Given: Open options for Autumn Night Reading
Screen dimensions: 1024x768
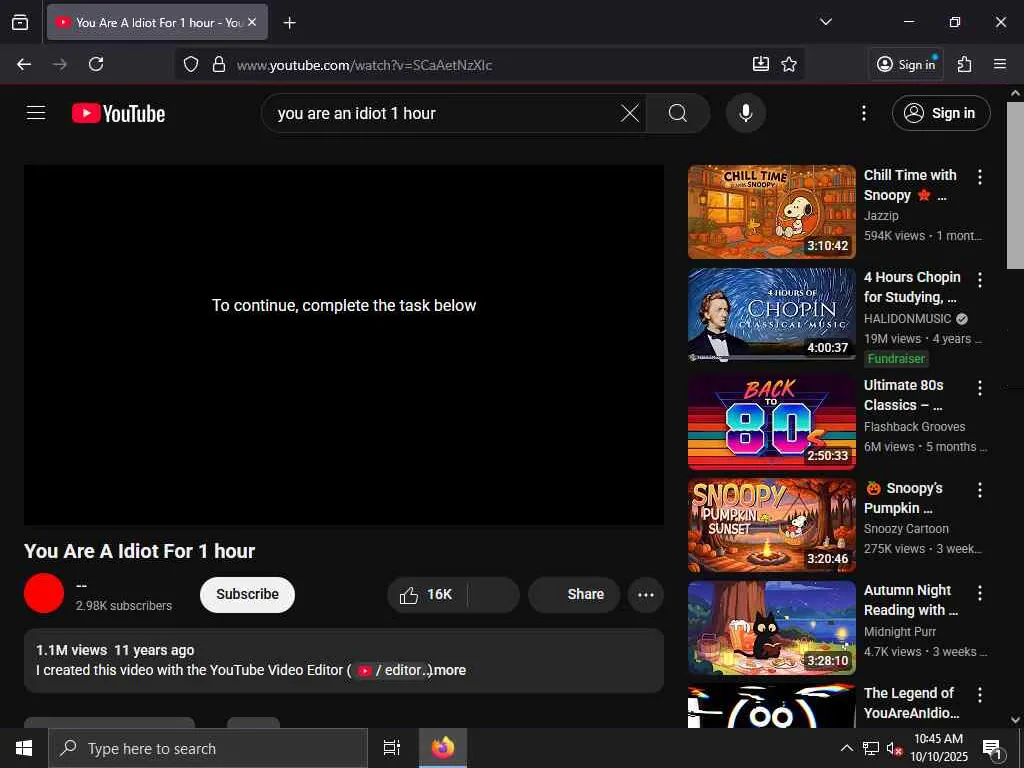Looking at the screenshot, I should tap(979, 592).
